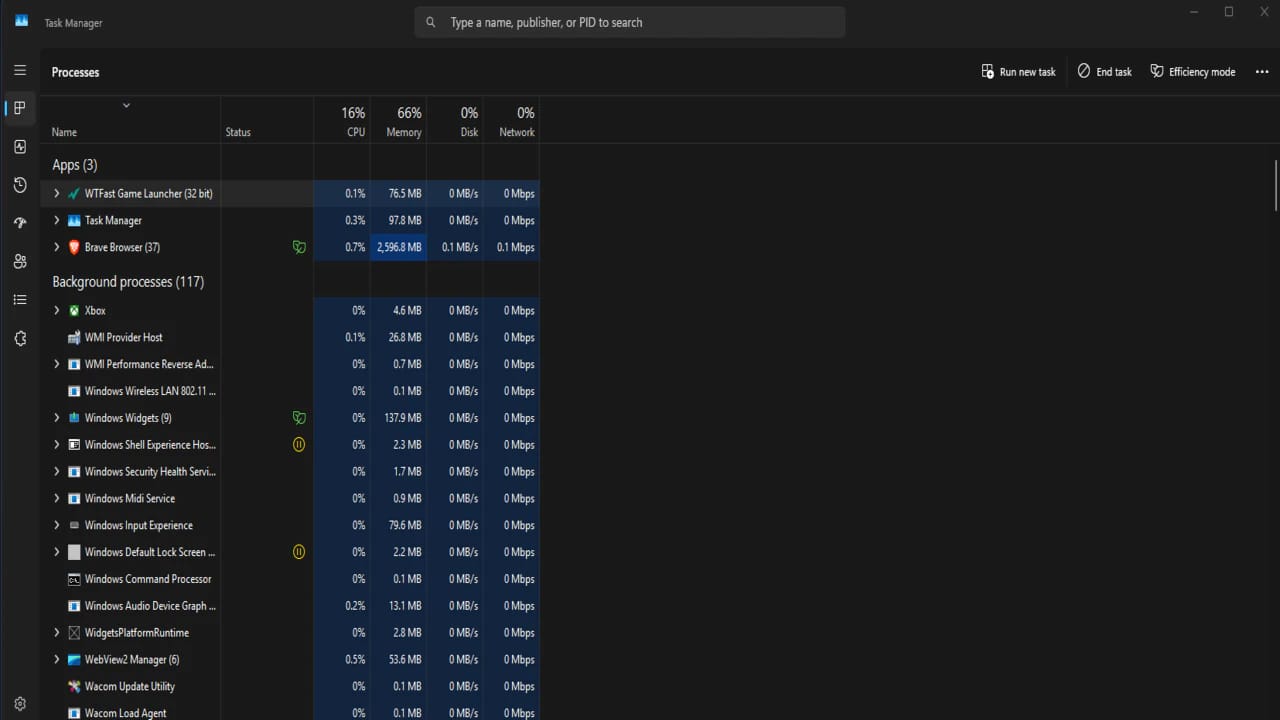Expand the Brave Browser process group

pos(56,247)
